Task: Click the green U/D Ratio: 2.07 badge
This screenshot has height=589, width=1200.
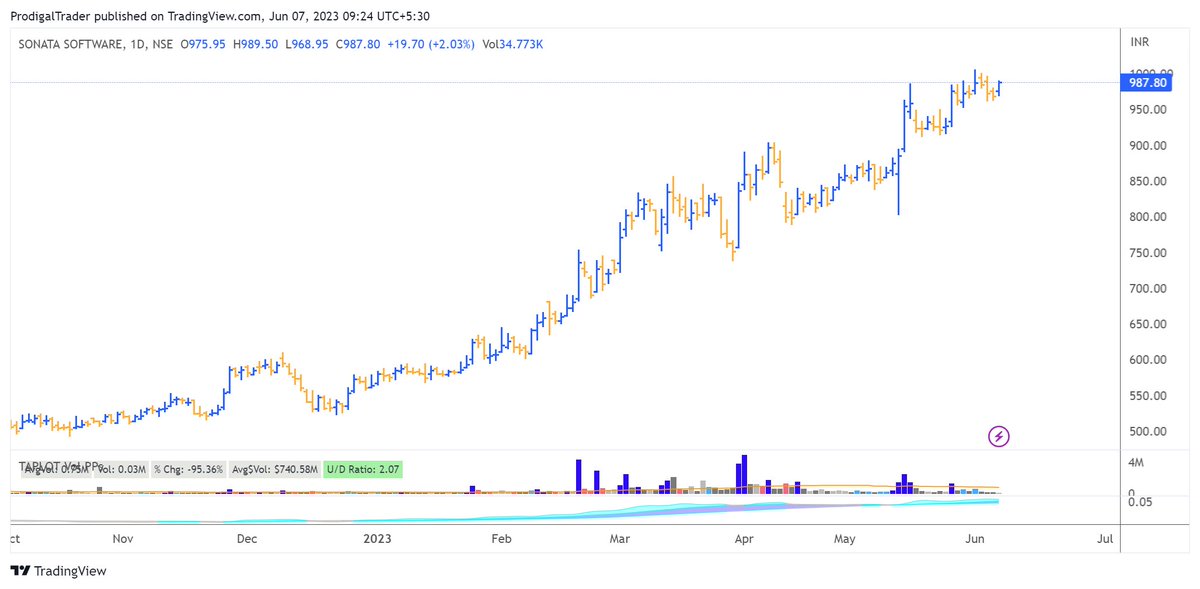Action: pos(362,468)
